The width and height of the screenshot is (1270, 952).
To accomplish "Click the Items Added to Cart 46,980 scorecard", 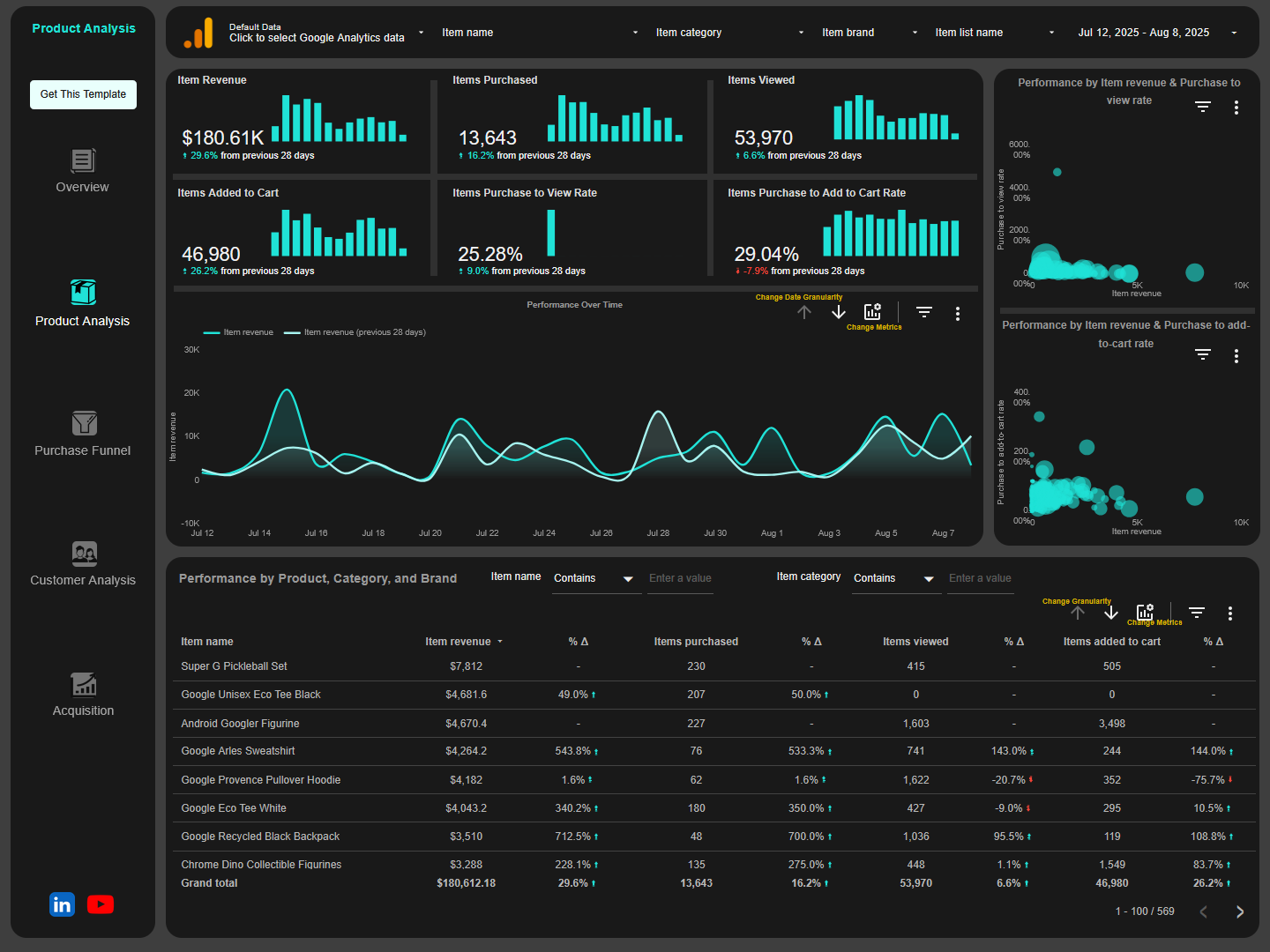I will coord(299,231).
